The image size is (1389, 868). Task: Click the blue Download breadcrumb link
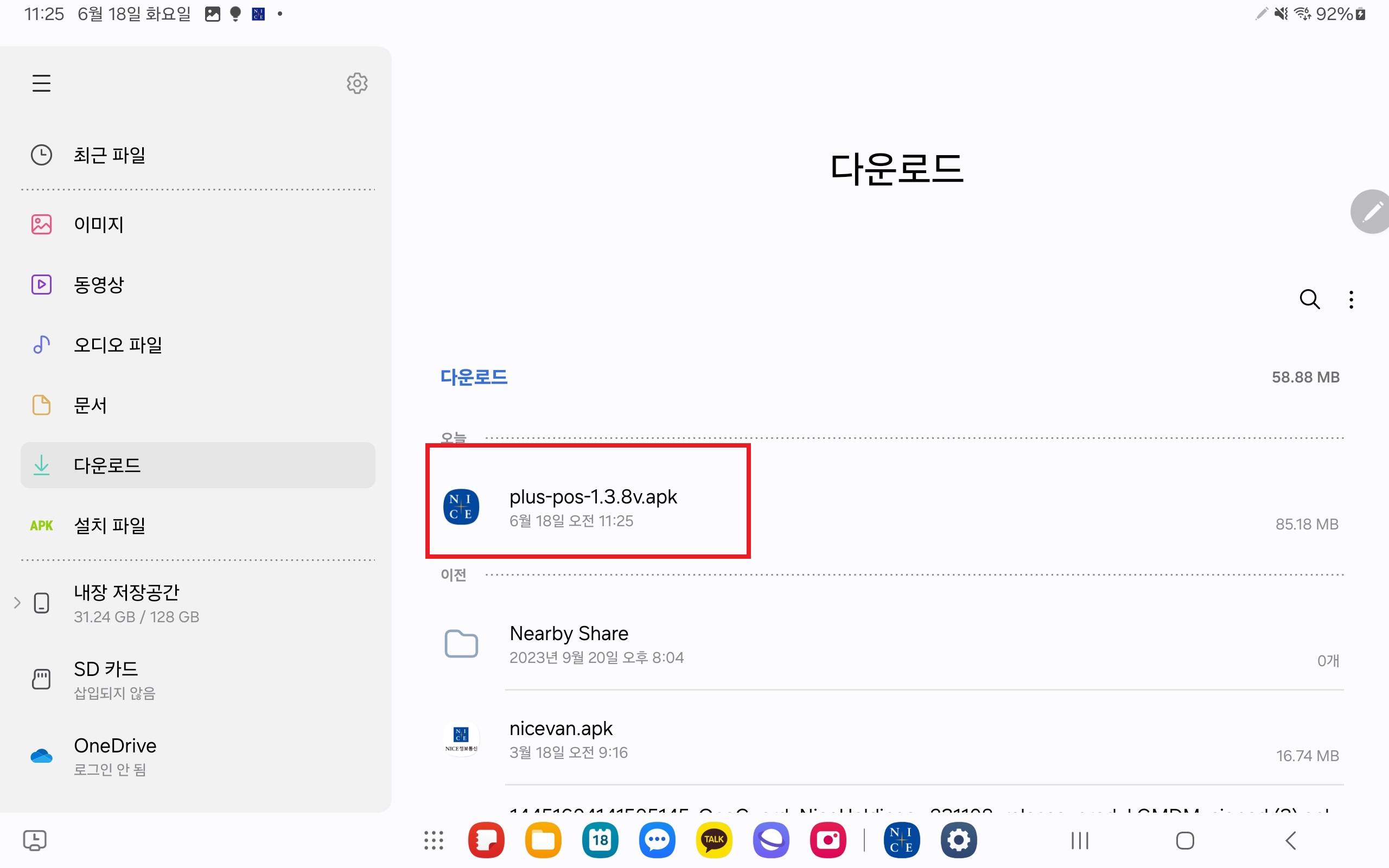[474, 377]
